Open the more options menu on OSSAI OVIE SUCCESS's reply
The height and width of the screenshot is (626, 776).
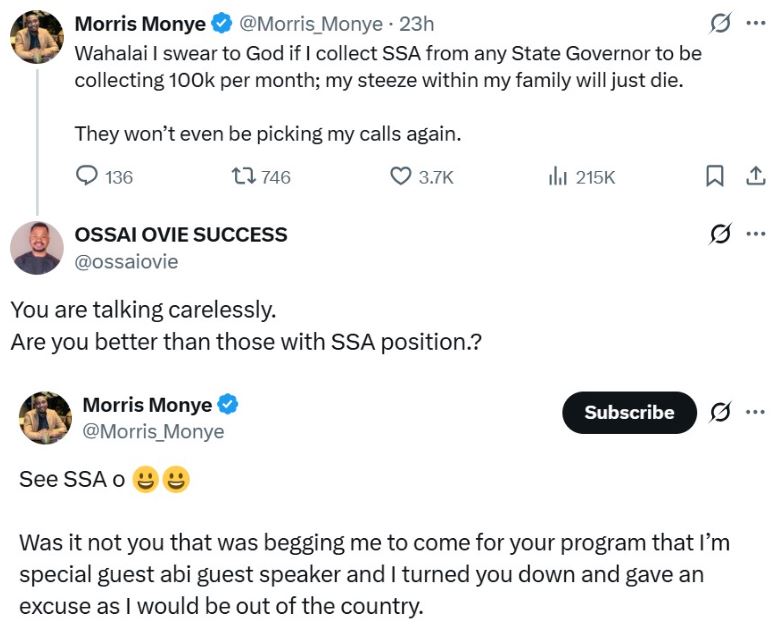(x=755, y=235)
